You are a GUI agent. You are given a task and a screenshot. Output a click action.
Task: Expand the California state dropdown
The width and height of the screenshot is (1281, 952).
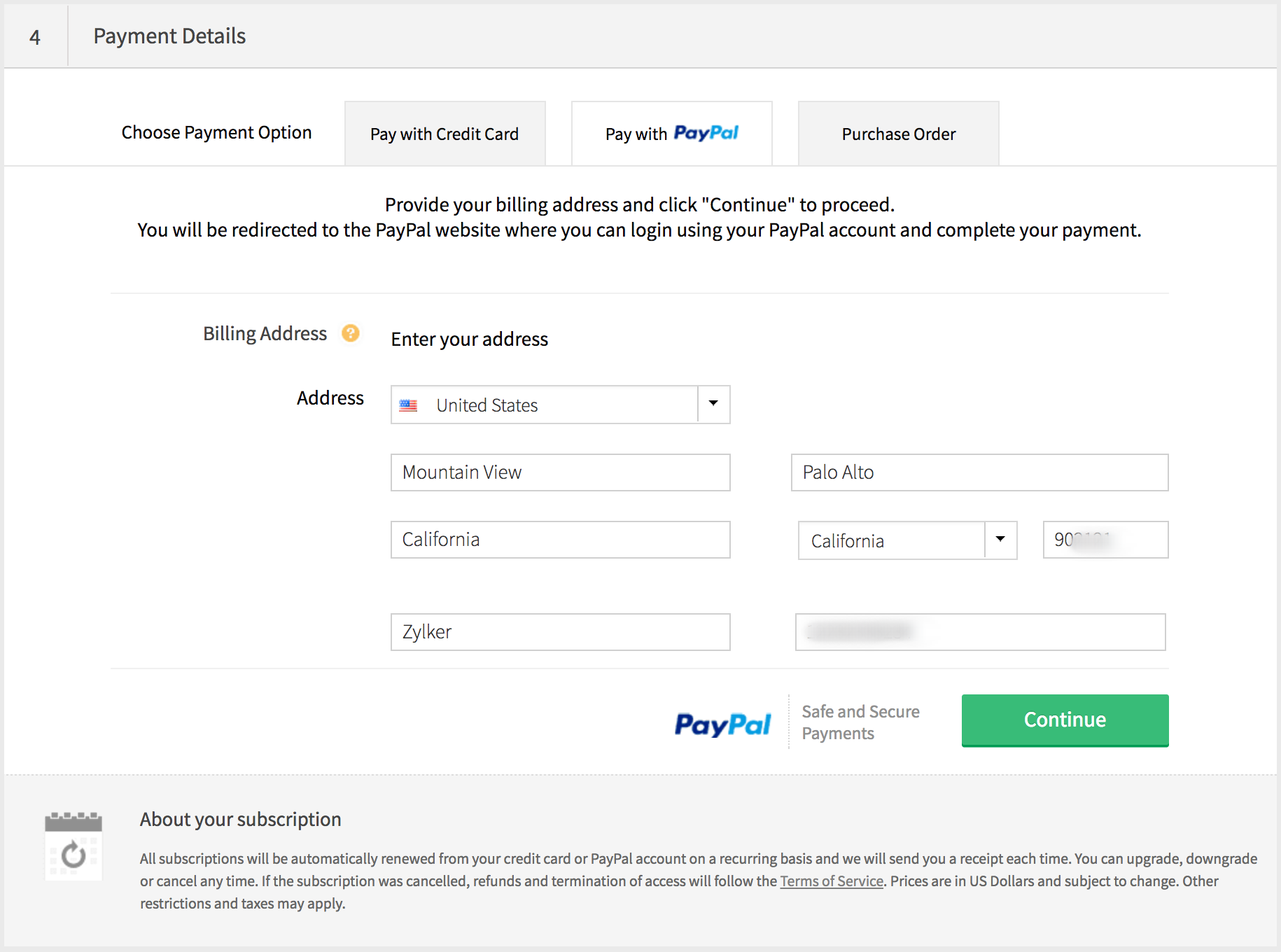point(1000,540)
